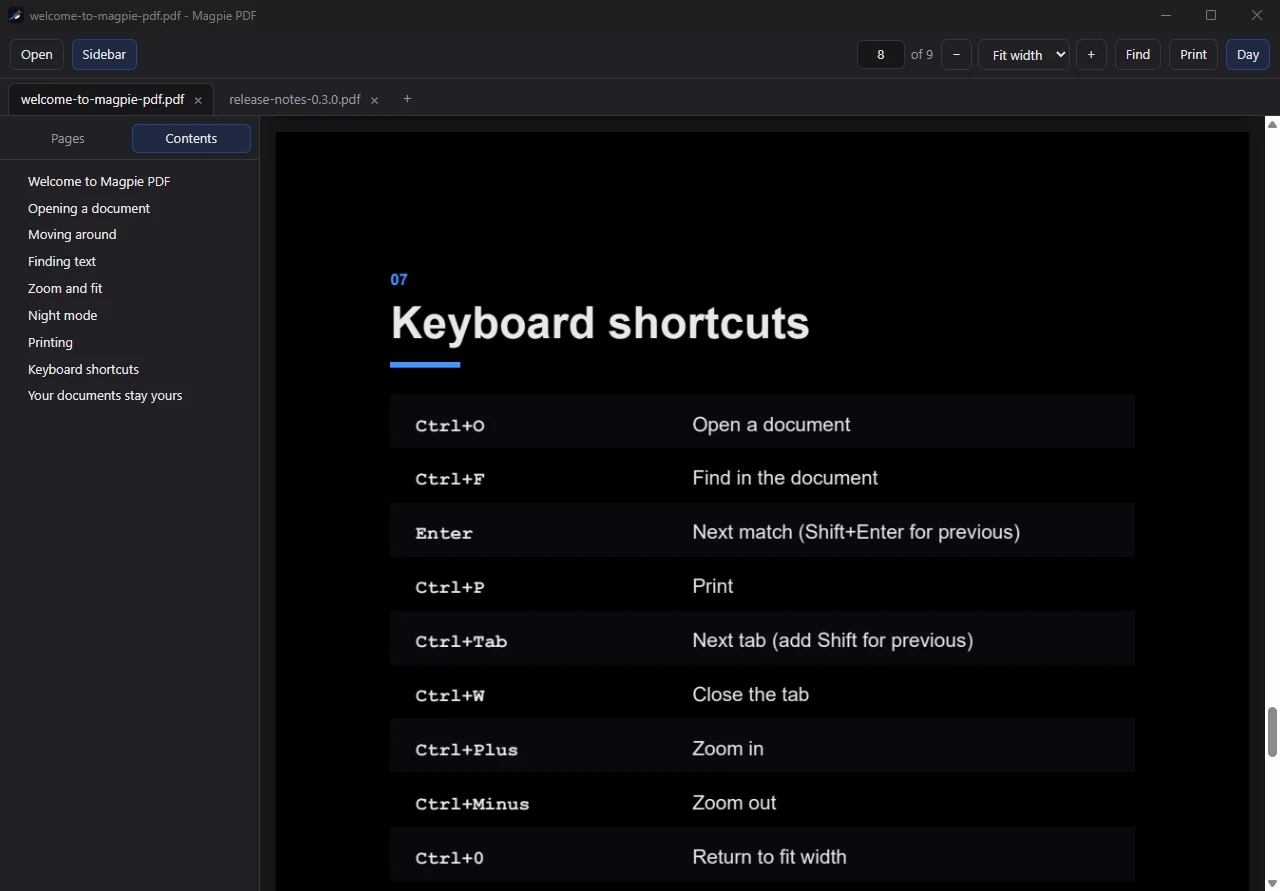
Task: Go to Zoom and fit entry
Action: 65,289
